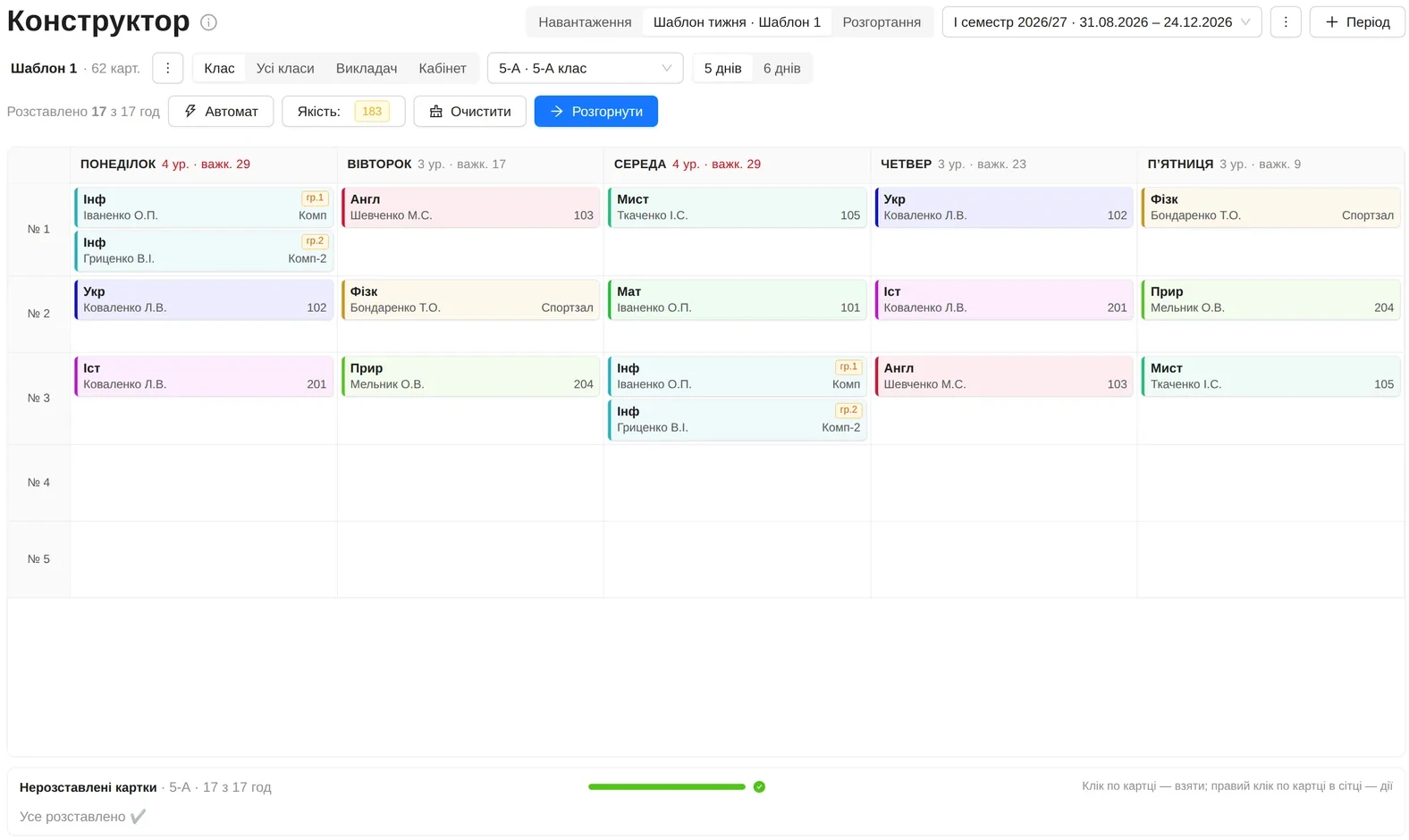Switch view to Кабінет
The width and height of the screenshot is (1409, 840).
pos(443,68)
